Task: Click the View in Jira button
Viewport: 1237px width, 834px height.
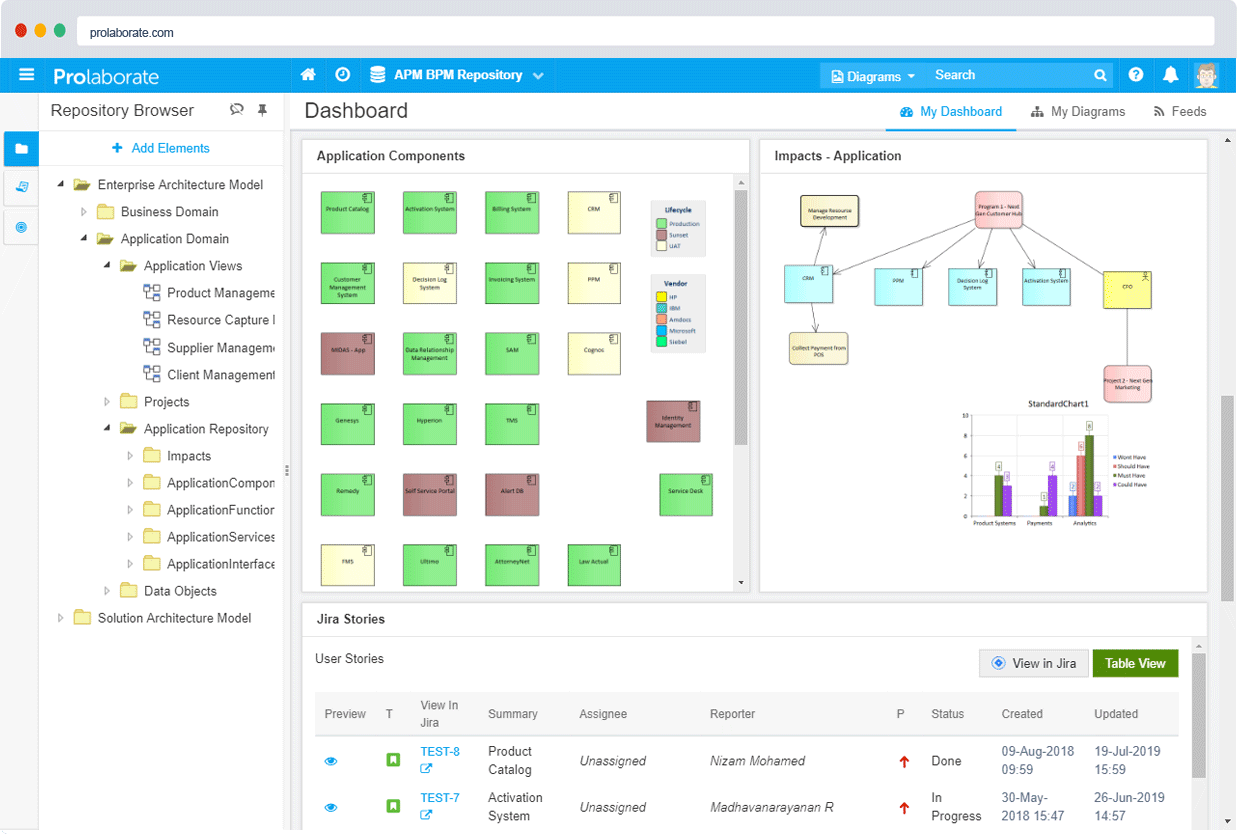Action: pos(1034,663)
